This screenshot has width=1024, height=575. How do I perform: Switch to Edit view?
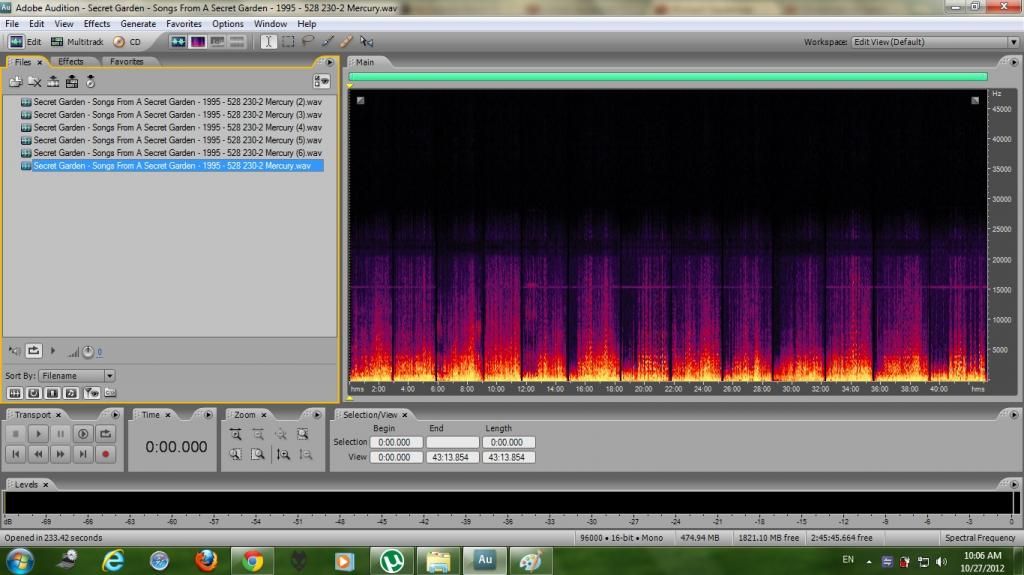coord(25,42)
